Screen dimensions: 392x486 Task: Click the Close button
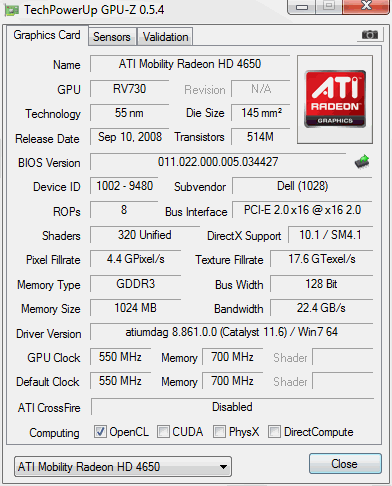click(x=345, y=464)
